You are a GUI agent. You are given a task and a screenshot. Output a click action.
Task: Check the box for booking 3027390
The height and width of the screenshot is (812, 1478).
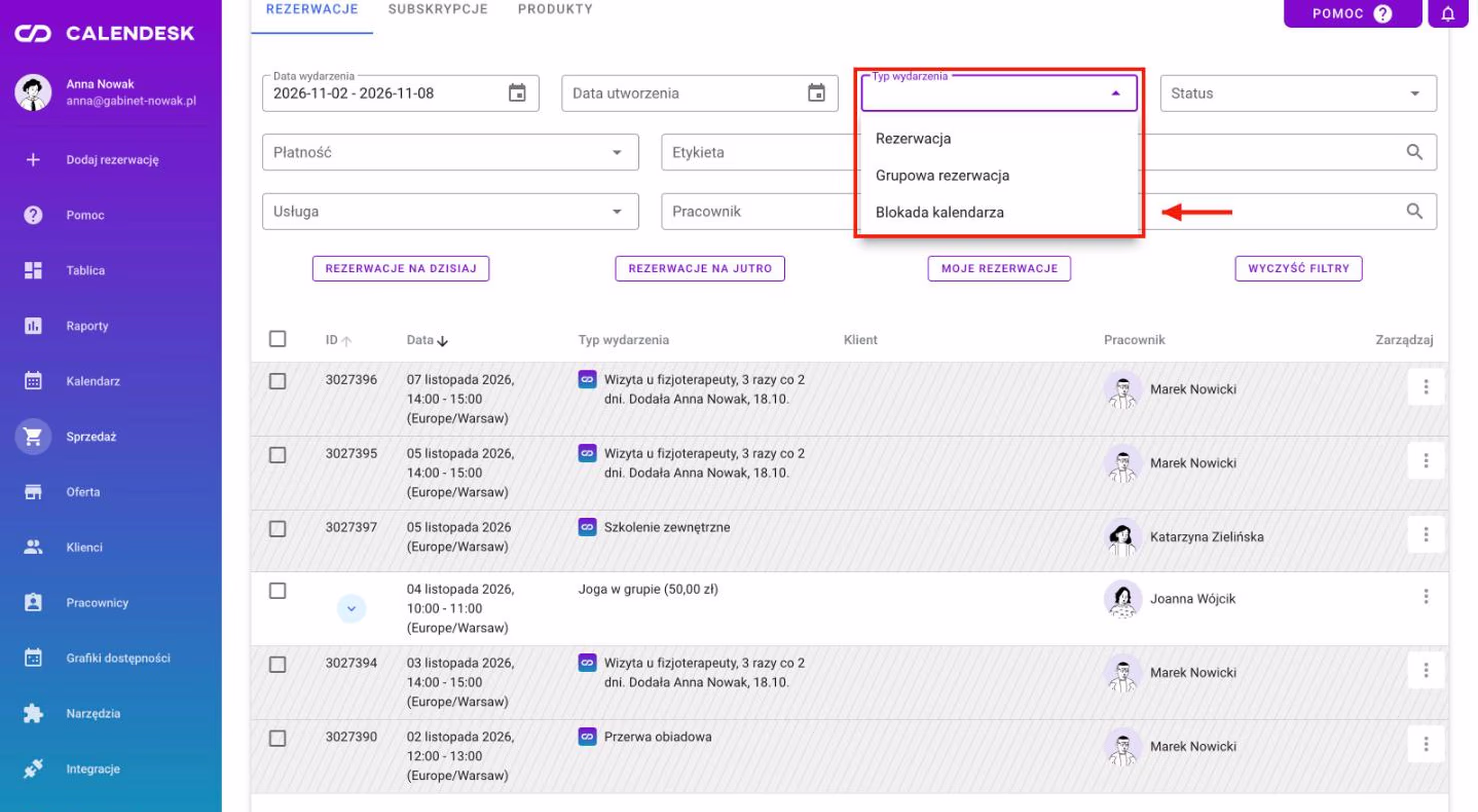pyautogui.click(x=278, y=739)
